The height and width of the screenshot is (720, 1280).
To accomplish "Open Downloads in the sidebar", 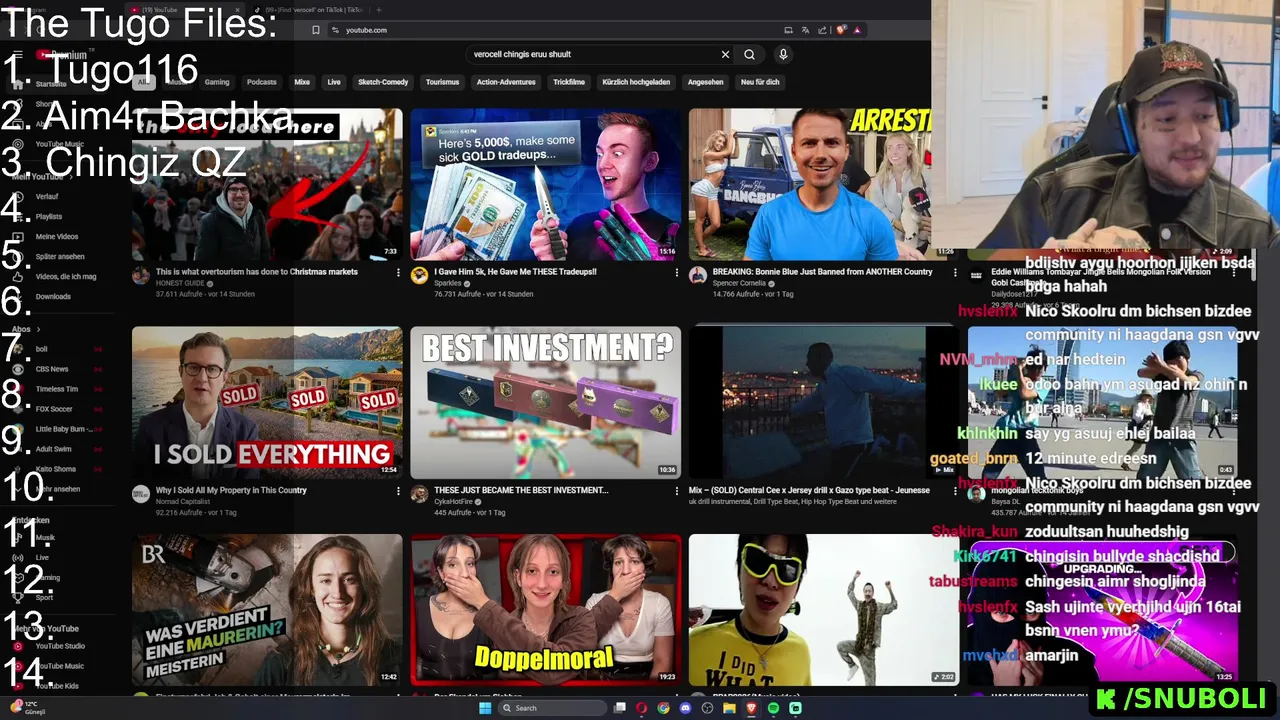I will pyautogui.click(x=53, y=297).
